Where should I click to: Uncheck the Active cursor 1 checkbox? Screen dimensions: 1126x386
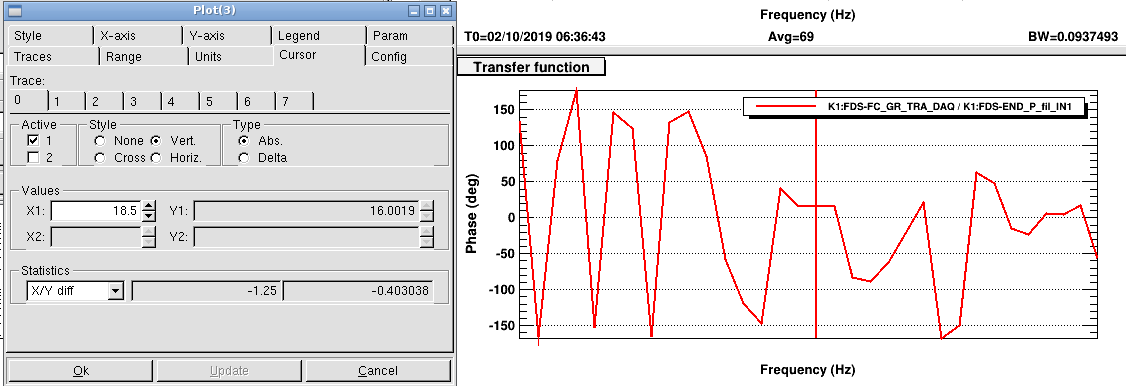pyautogui.click(x=33, y=141)
